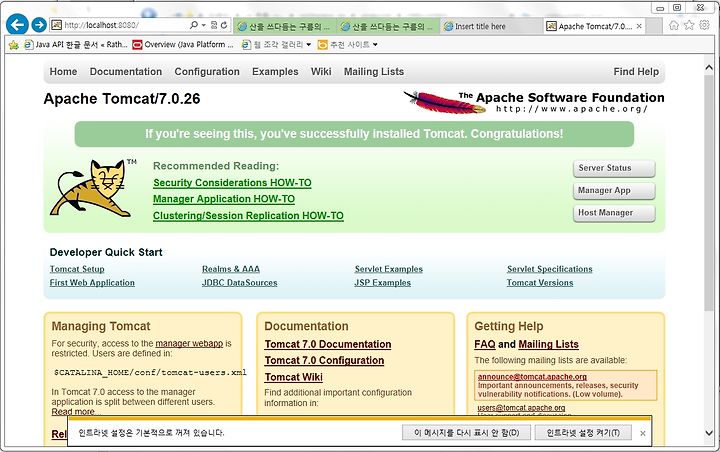Open browser Tools gear icon
The image size is (720, 452).
704,25
